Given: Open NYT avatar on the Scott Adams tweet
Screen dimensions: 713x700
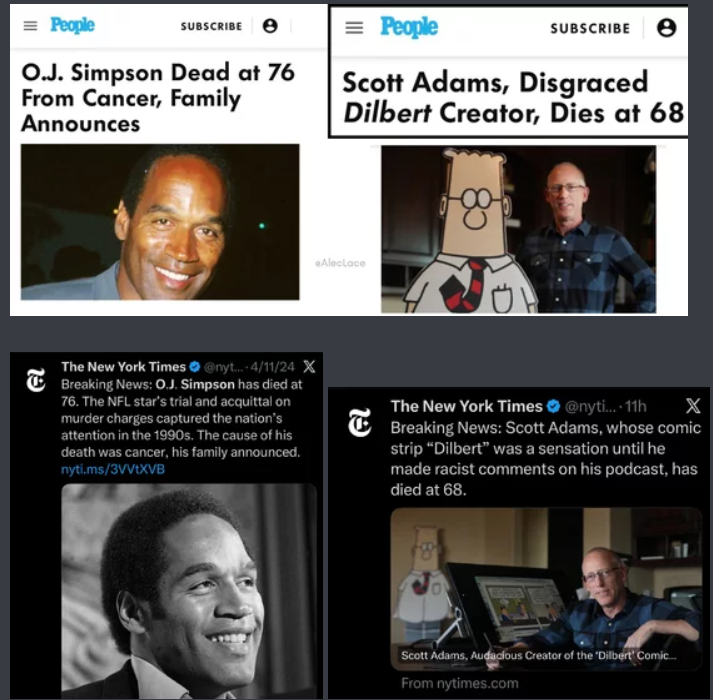Looking at the screenshot, I should tap(360, 423).
